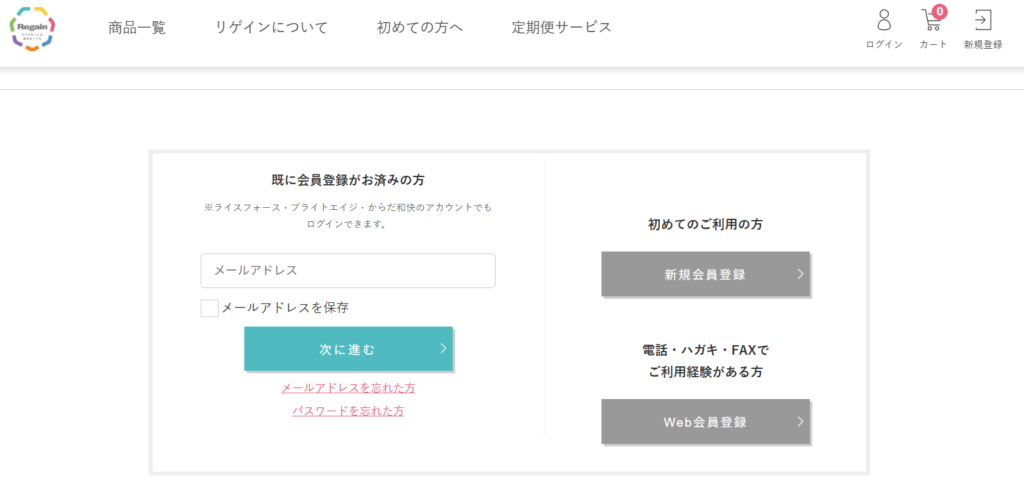Follow the メールアドレスを忘れた方 link
The width and height of the screenshot is (1024, 494).
(348, 387)
